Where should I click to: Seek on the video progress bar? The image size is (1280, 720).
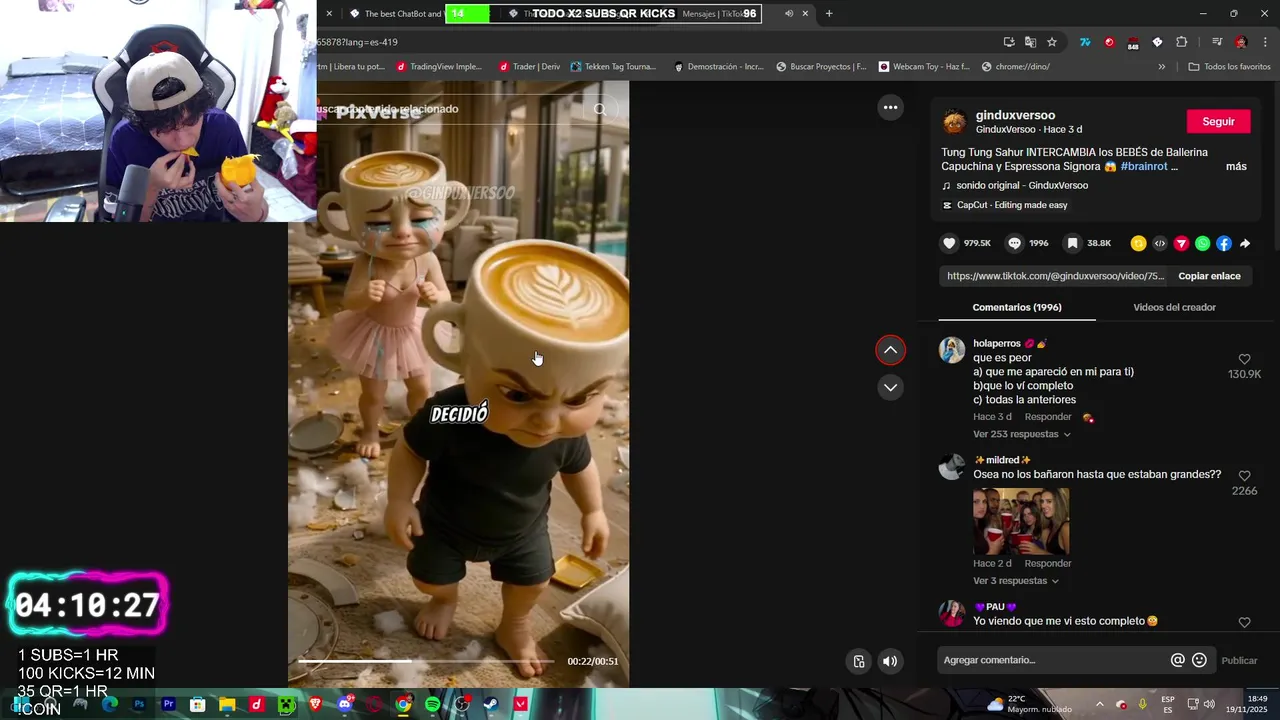pos(426,661)
